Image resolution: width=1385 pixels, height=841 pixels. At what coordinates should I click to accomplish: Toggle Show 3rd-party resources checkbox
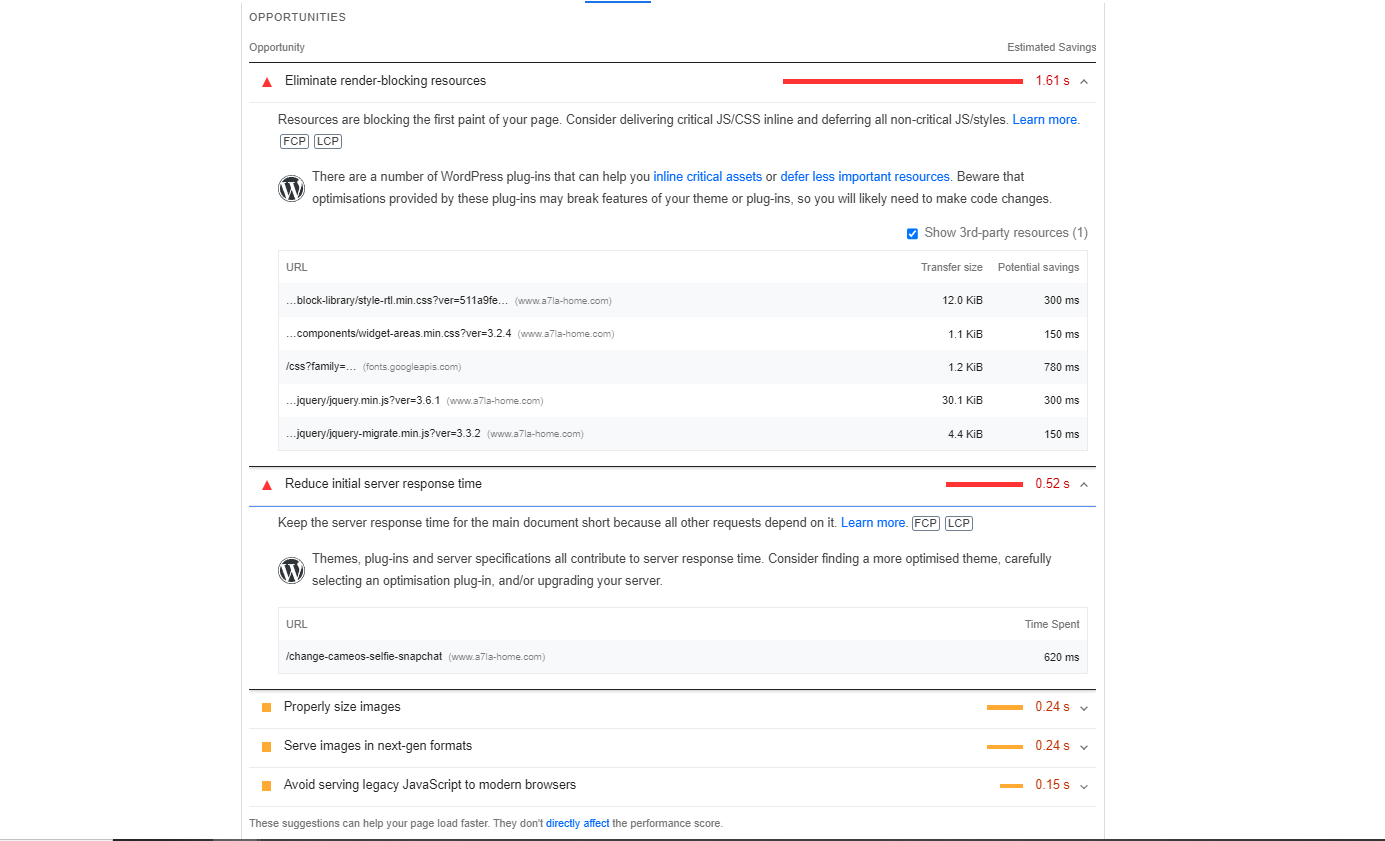pos(912,234)
